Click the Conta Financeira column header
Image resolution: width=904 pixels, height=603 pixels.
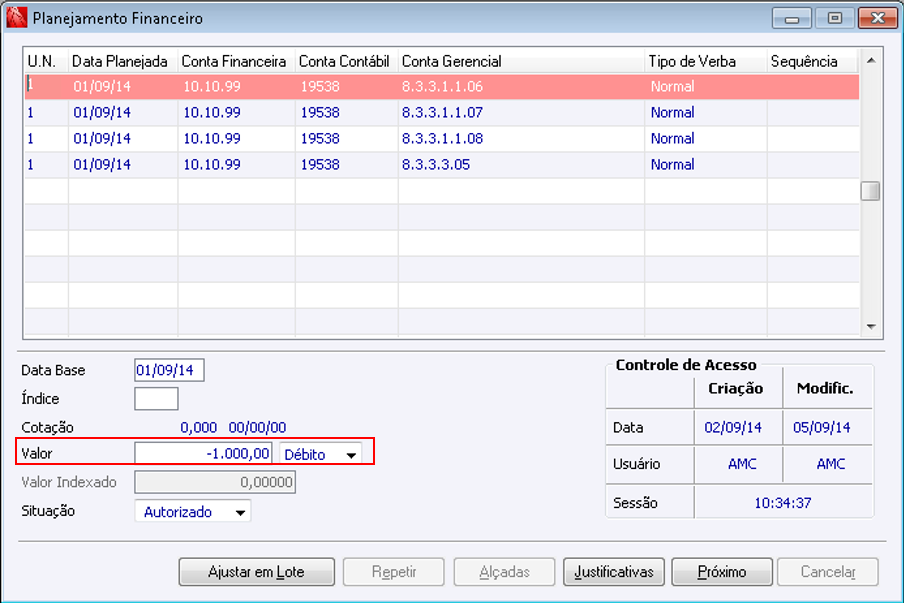click(234, 61)
